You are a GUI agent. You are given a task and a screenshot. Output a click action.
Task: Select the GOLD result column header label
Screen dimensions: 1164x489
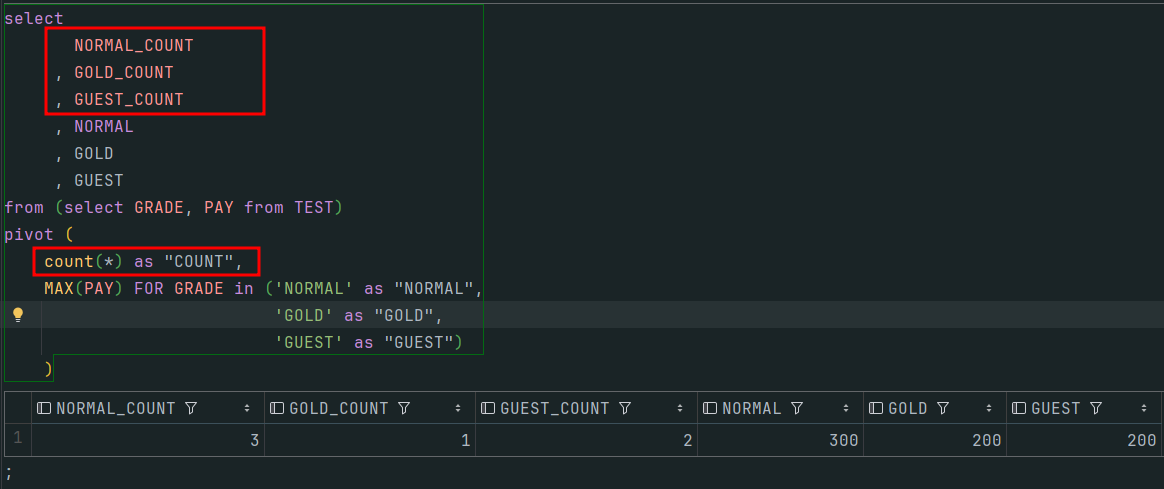click(908, 408)
